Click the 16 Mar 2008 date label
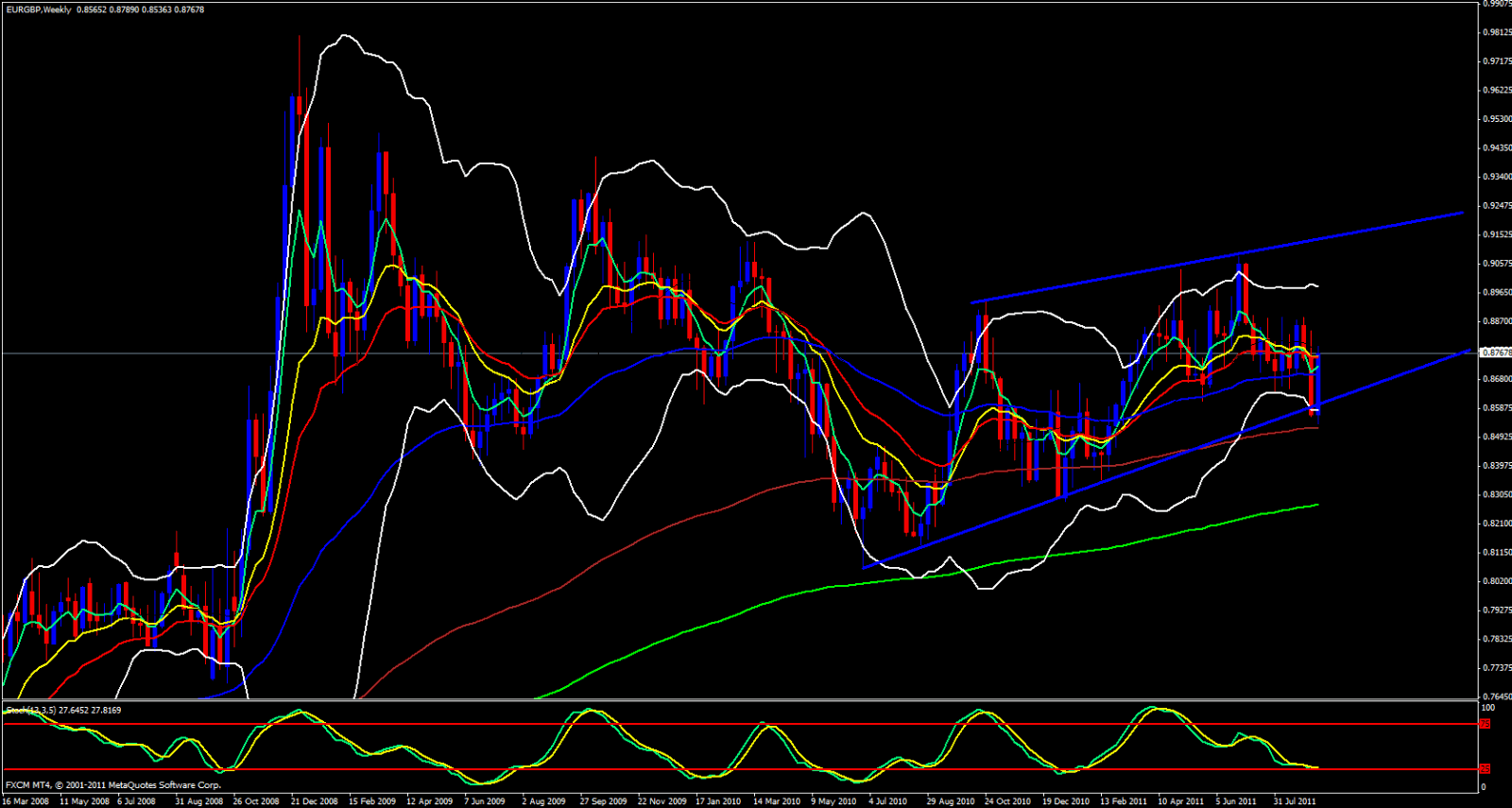Screen dimensions: 1512x808 click(26, 801)
